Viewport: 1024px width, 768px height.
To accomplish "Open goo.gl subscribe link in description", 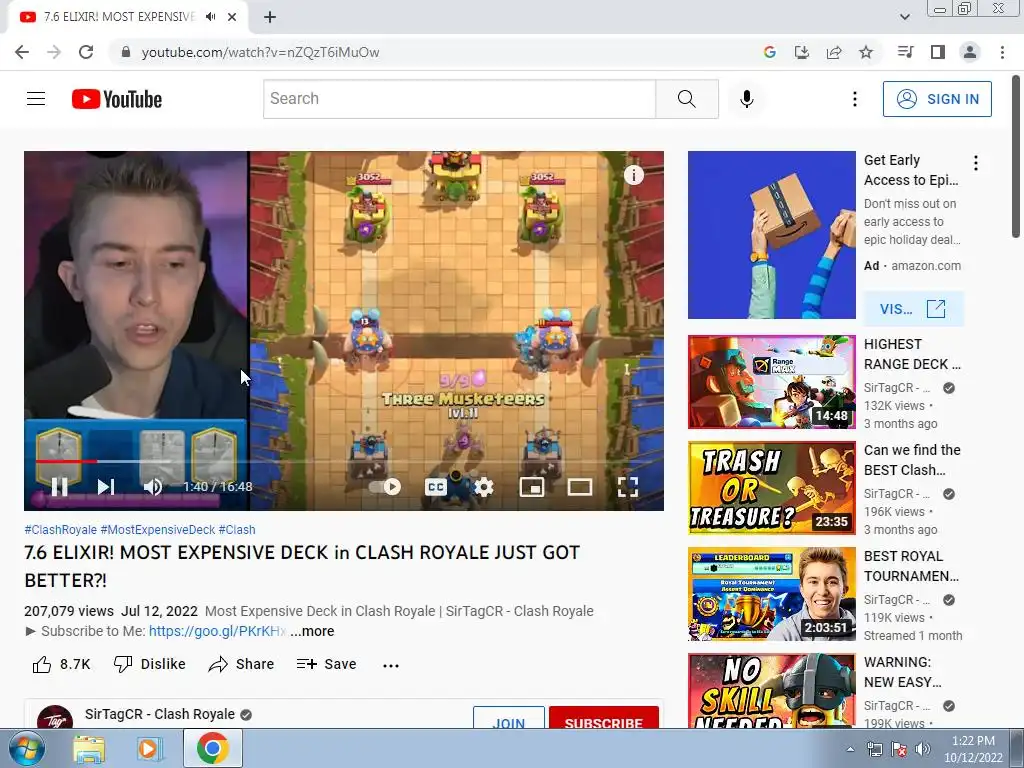I will pos(217,632).
